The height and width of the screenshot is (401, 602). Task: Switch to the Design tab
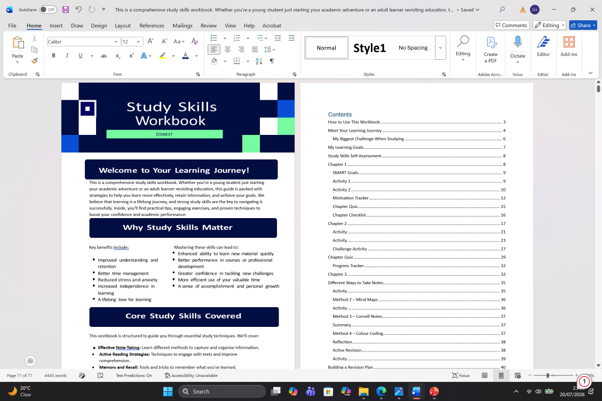coord(99,25)
